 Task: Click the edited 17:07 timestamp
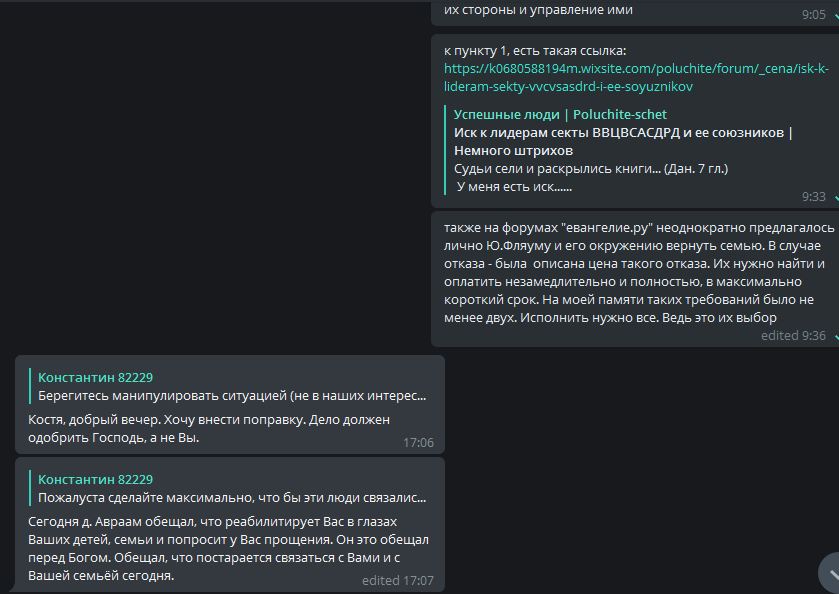397,580
